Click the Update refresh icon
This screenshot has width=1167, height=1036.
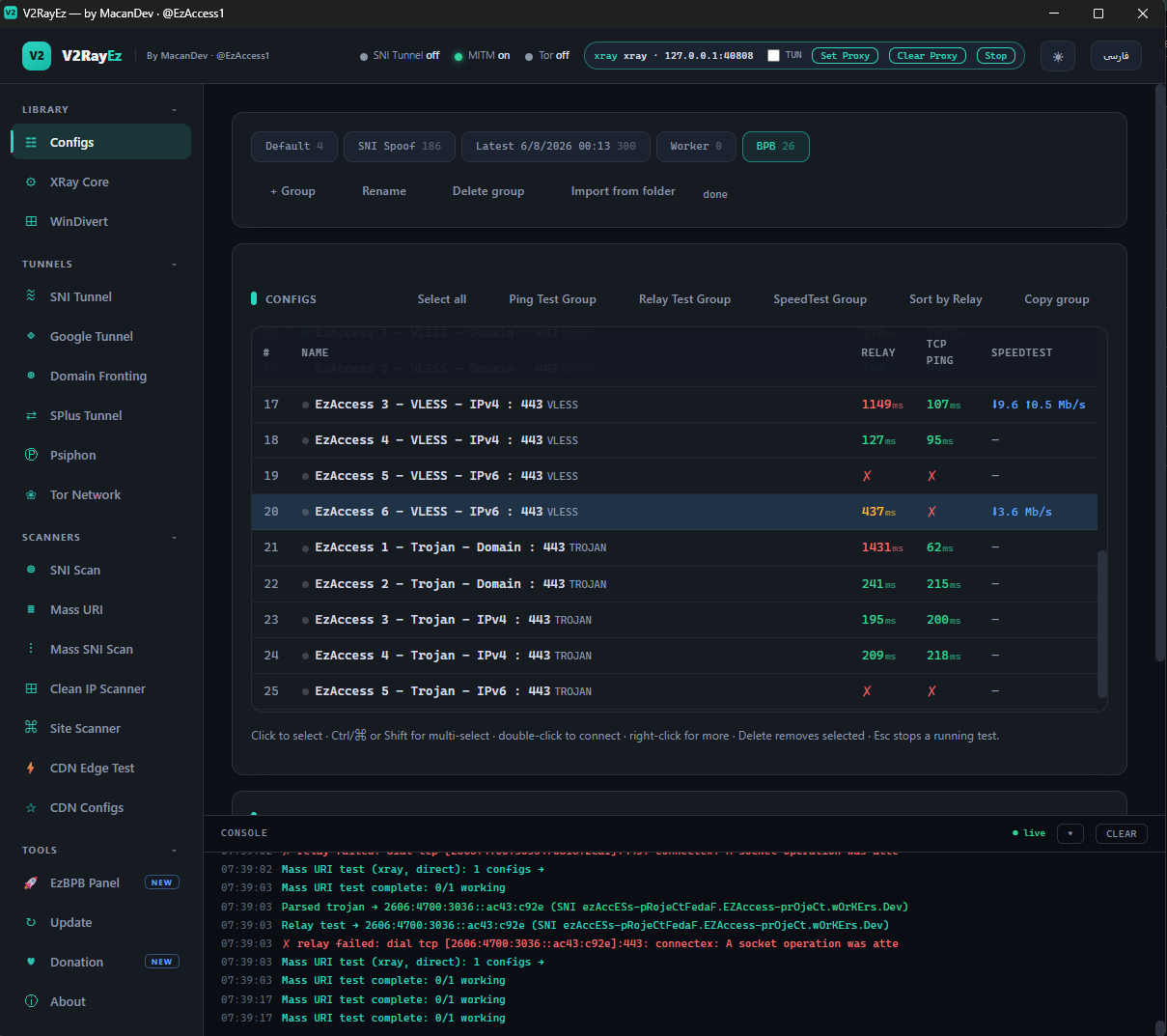tap(31, 922)
